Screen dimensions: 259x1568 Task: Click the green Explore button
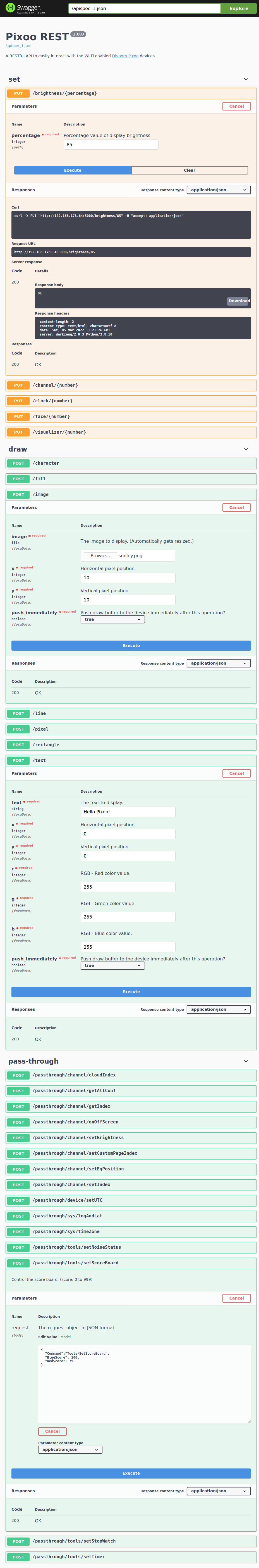[238, 8]
